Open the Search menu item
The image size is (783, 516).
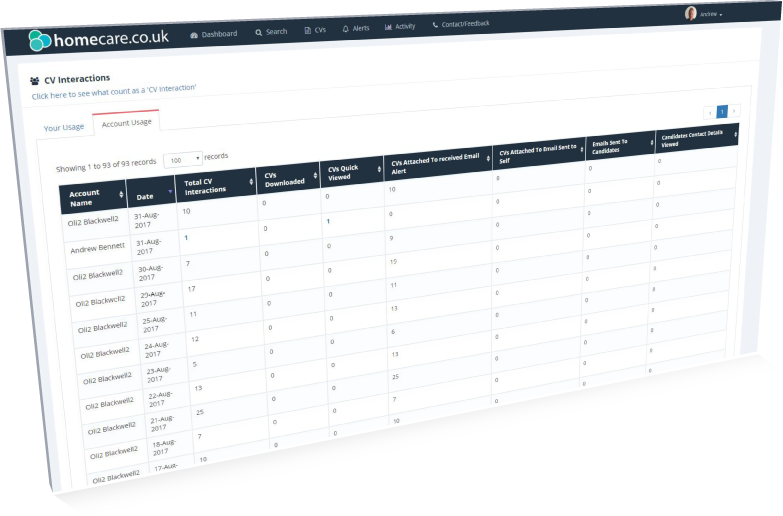[x=271, y=32]
